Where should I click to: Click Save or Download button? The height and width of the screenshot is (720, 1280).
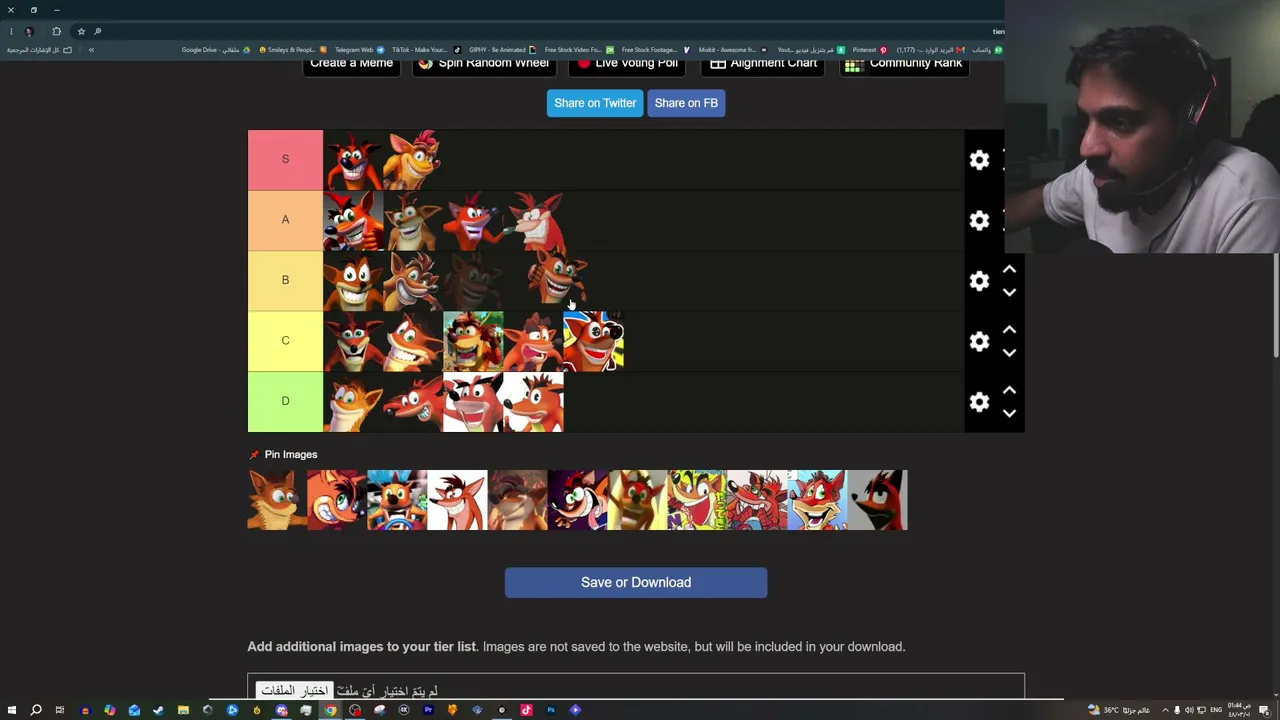[636, 582]
